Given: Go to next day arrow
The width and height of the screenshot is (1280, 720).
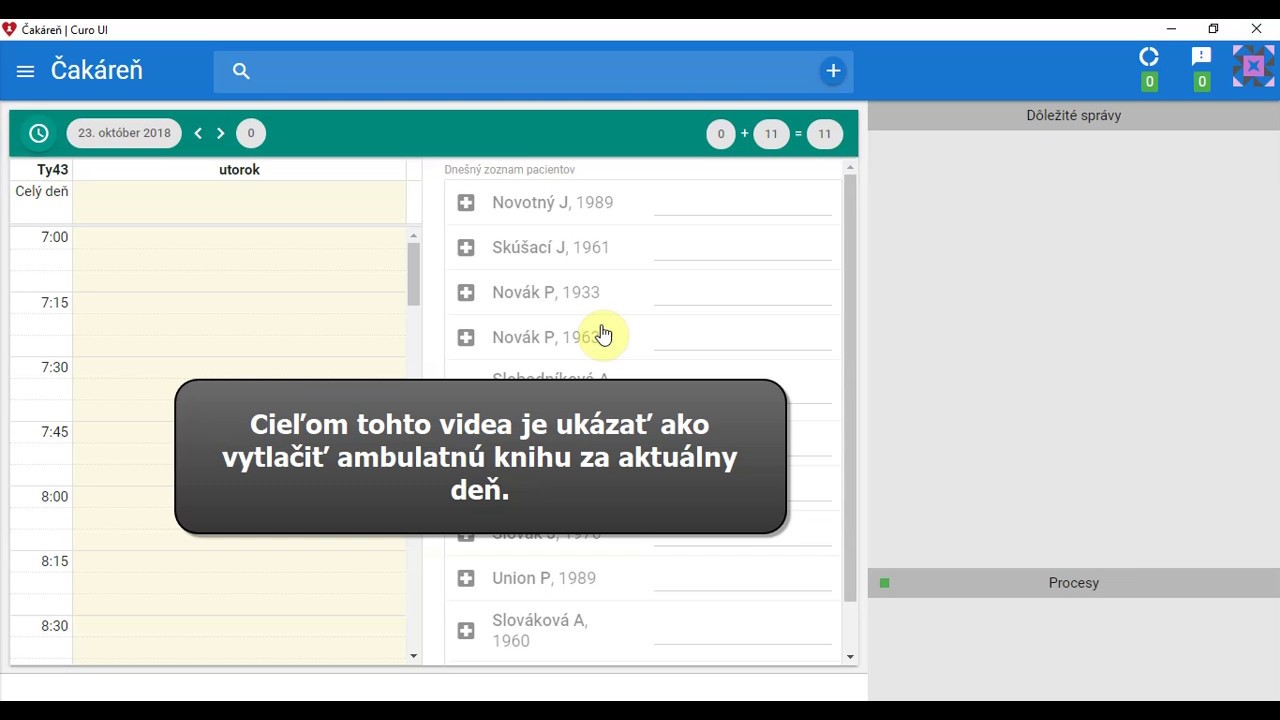Looking at the screenshot, I should [x=221, y=133].
